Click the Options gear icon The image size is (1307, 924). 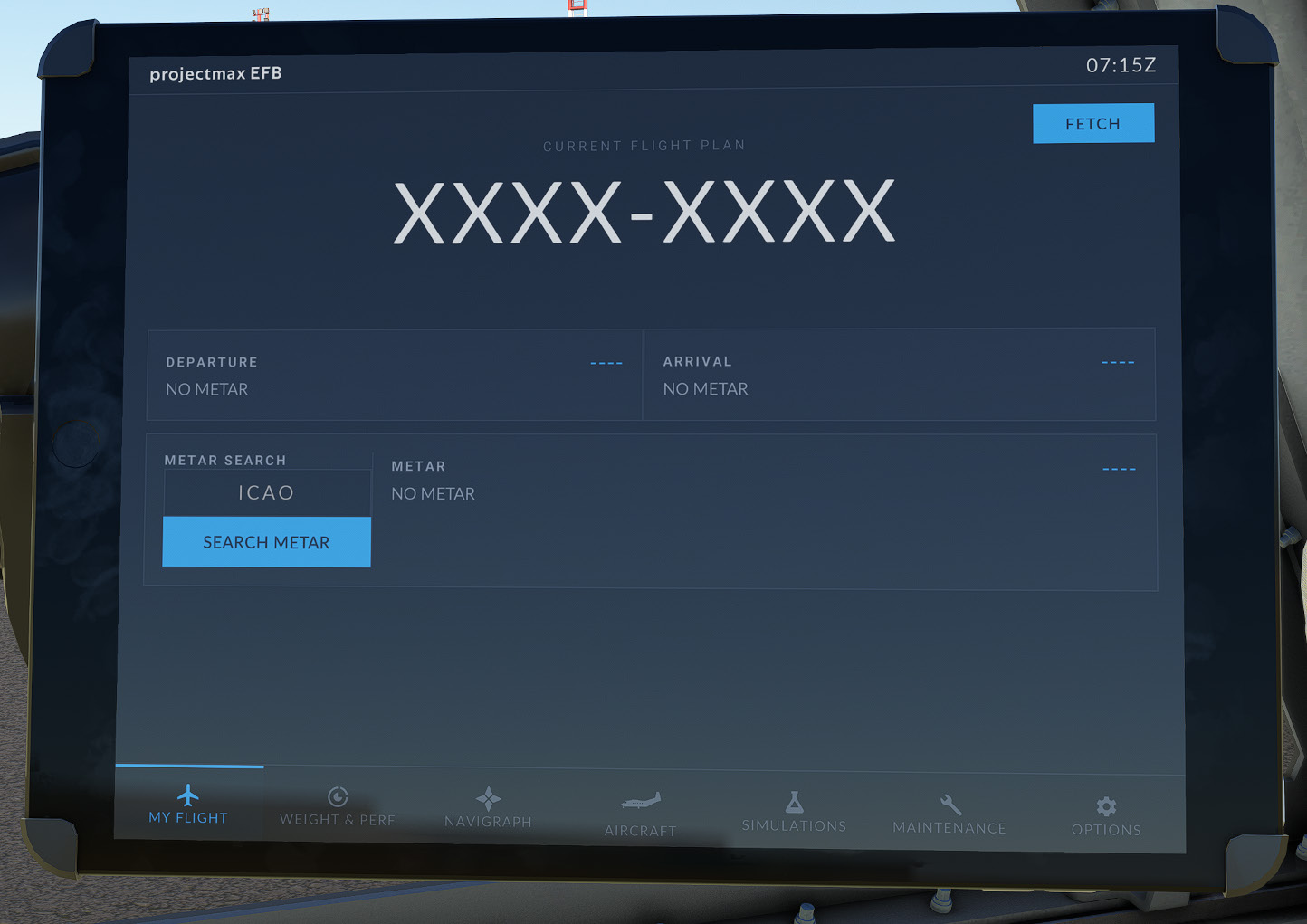[x=1106, y=806]
